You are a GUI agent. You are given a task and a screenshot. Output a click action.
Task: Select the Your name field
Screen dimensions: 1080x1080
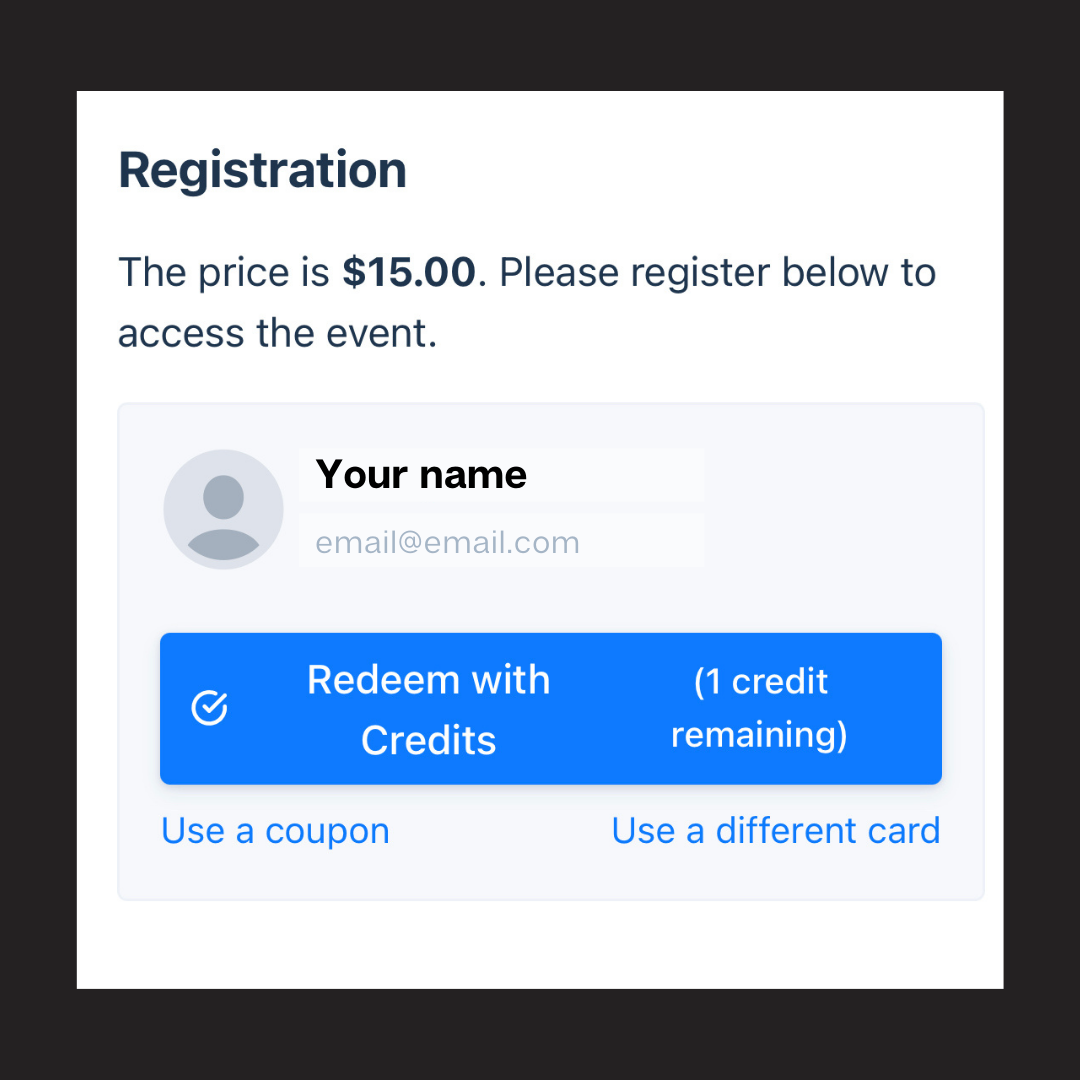(500, 475)
